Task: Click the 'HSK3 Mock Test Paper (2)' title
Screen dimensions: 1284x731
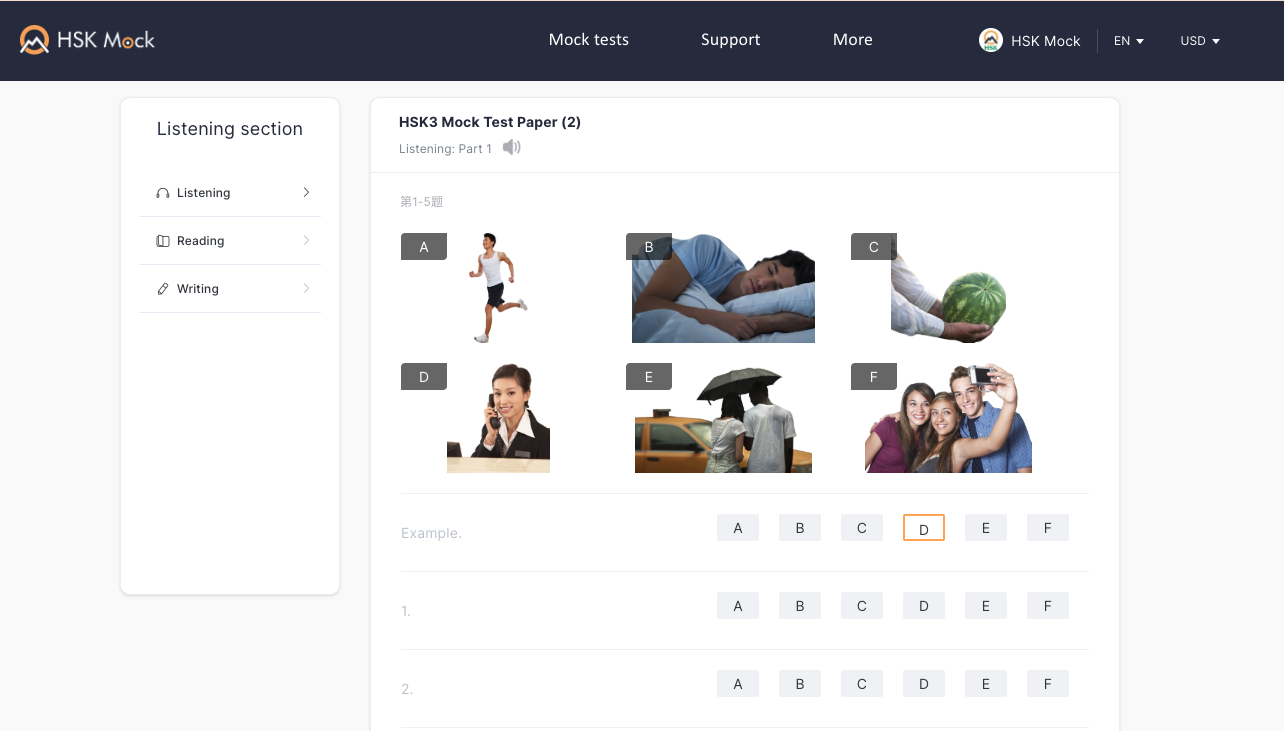Action: point(490,122)
